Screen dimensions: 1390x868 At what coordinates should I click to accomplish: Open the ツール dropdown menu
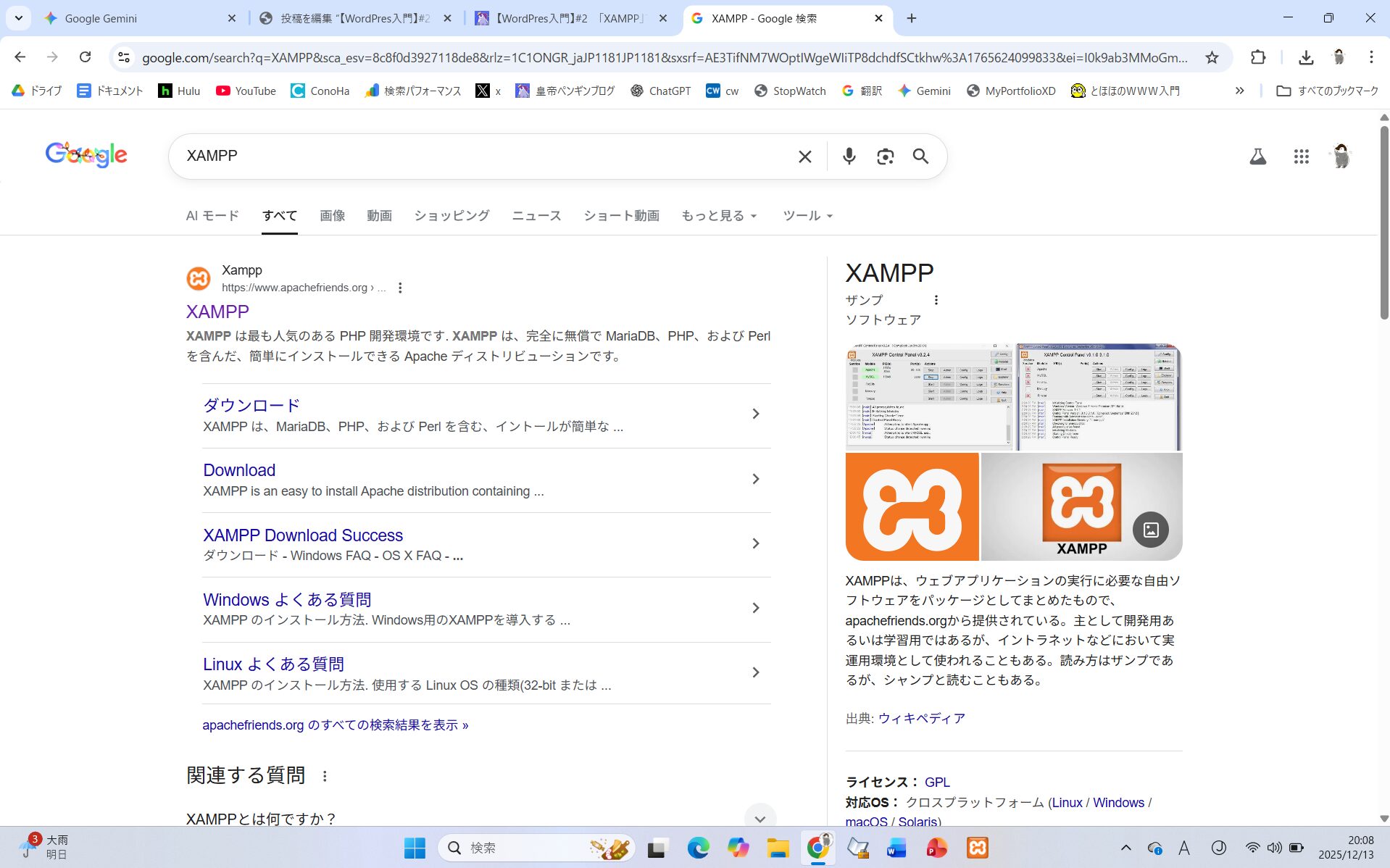coord(807,216)
